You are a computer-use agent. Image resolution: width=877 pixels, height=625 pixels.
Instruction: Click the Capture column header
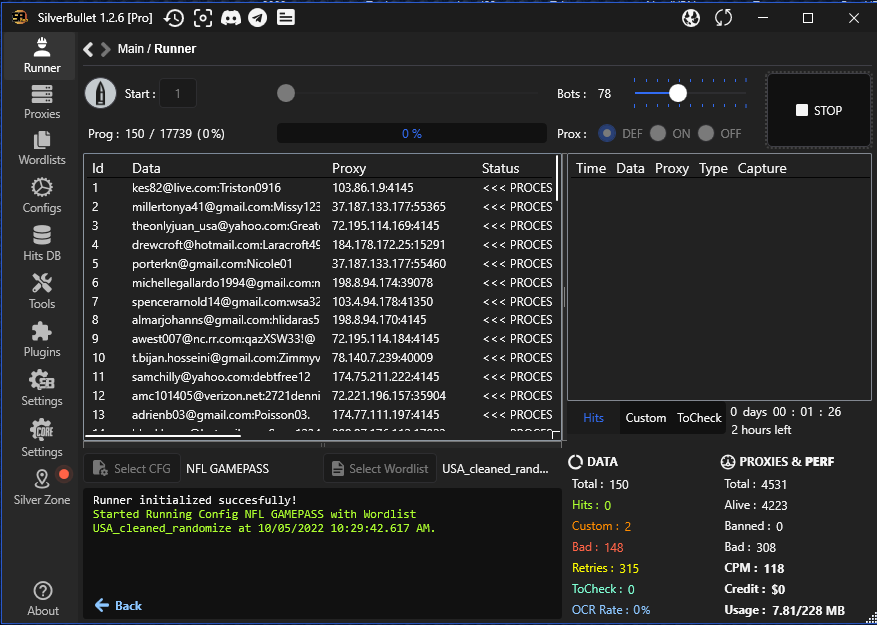tap(762, 168)
